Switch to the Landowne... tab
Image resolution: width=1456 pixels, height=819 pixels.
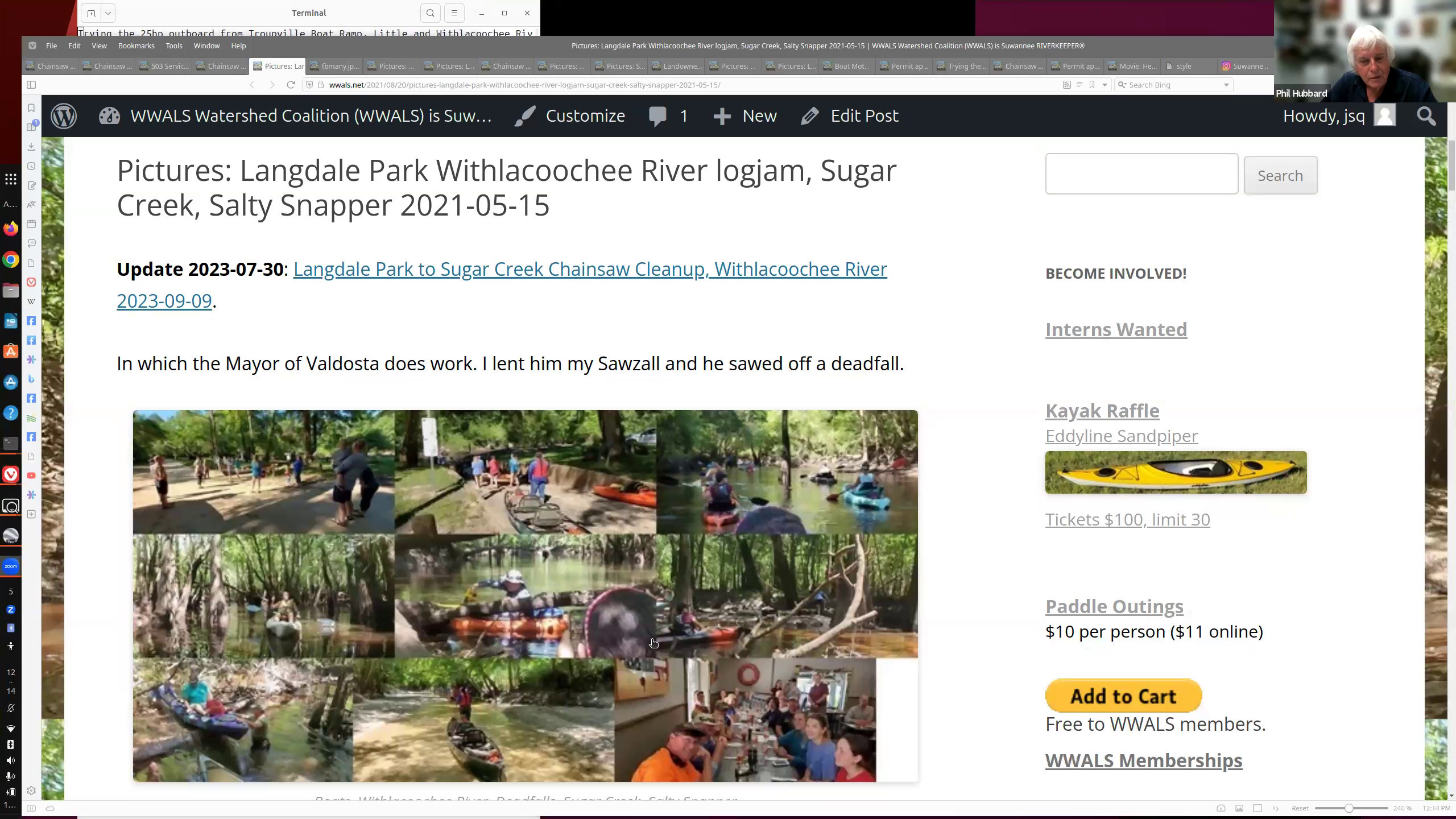[676, 66]
